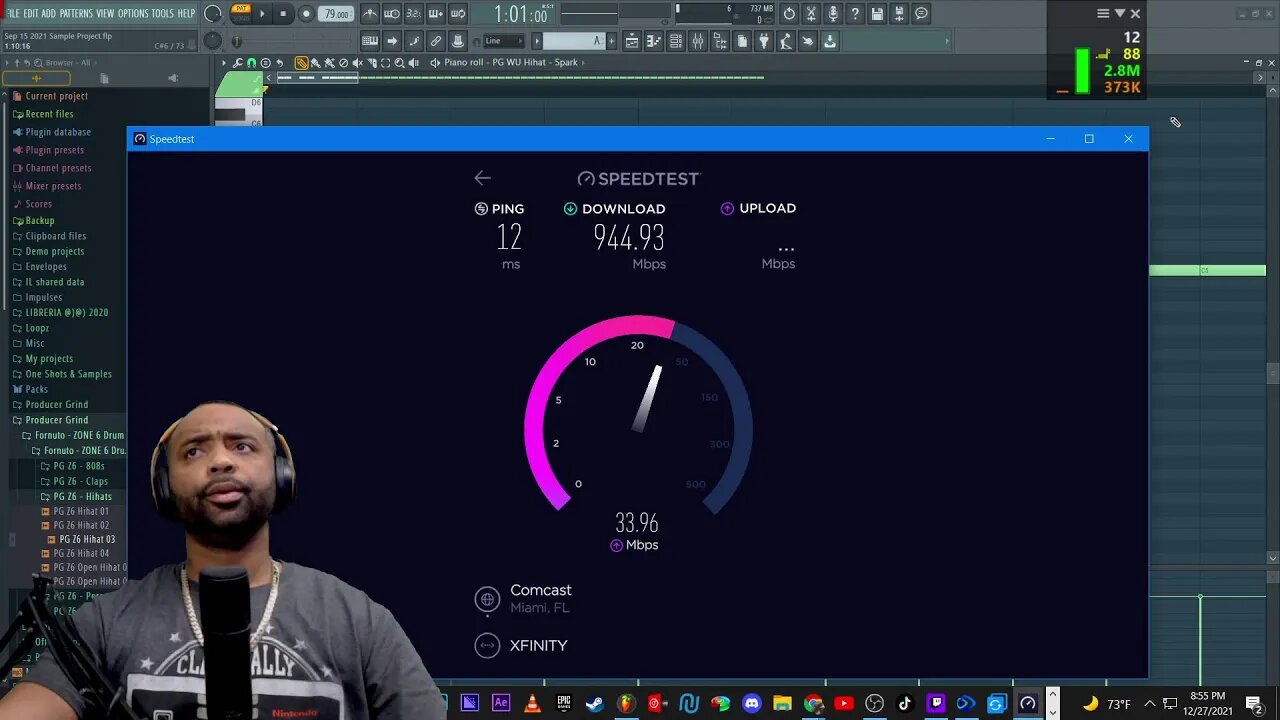Screen dimensions: 1280x720
Task: Open the channel rack icon
Action: point(676,41)
